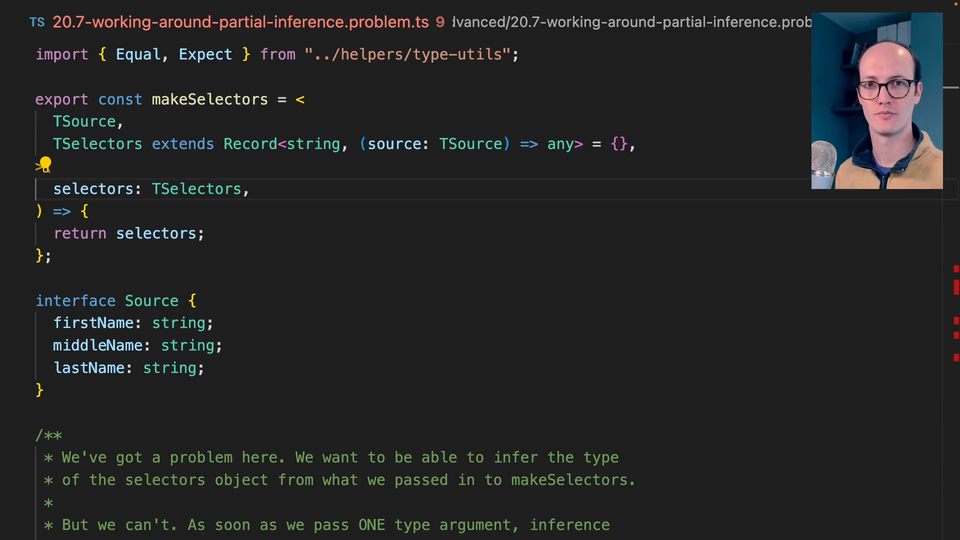
Task: Place cursor on the Expect import identifier
Action: [205, 54]
